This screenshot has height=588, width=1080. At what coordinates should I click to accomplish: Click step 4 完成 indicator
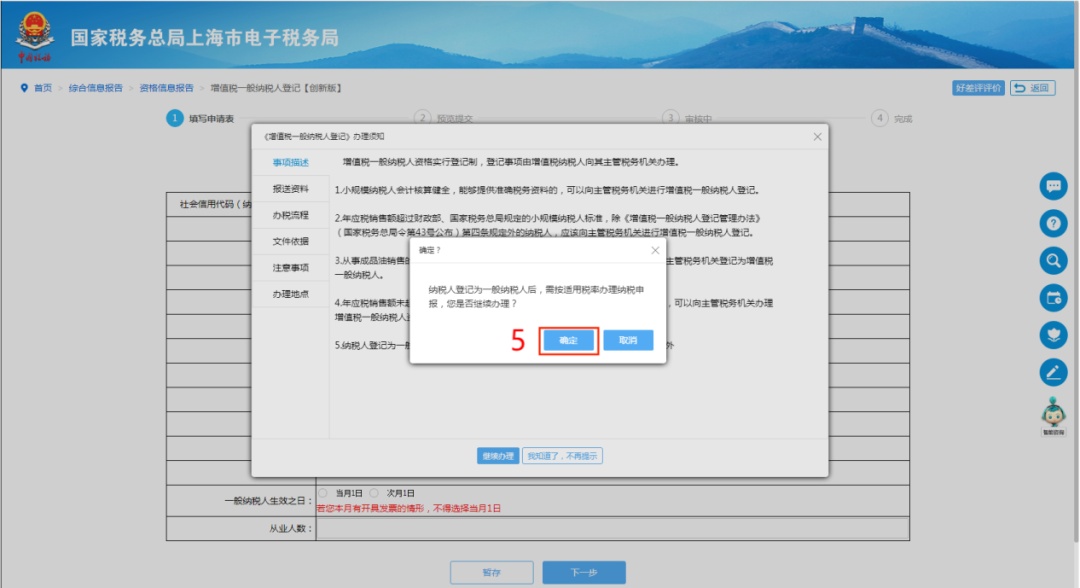pos(891,118)
